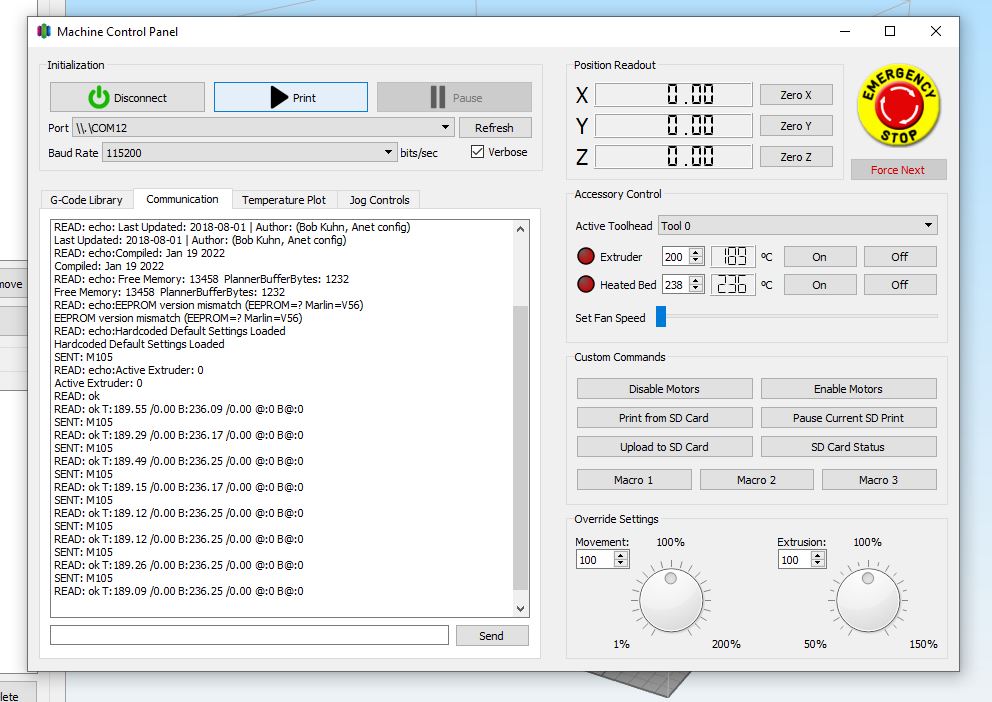Click the Set Fan Speed slider

796,318
